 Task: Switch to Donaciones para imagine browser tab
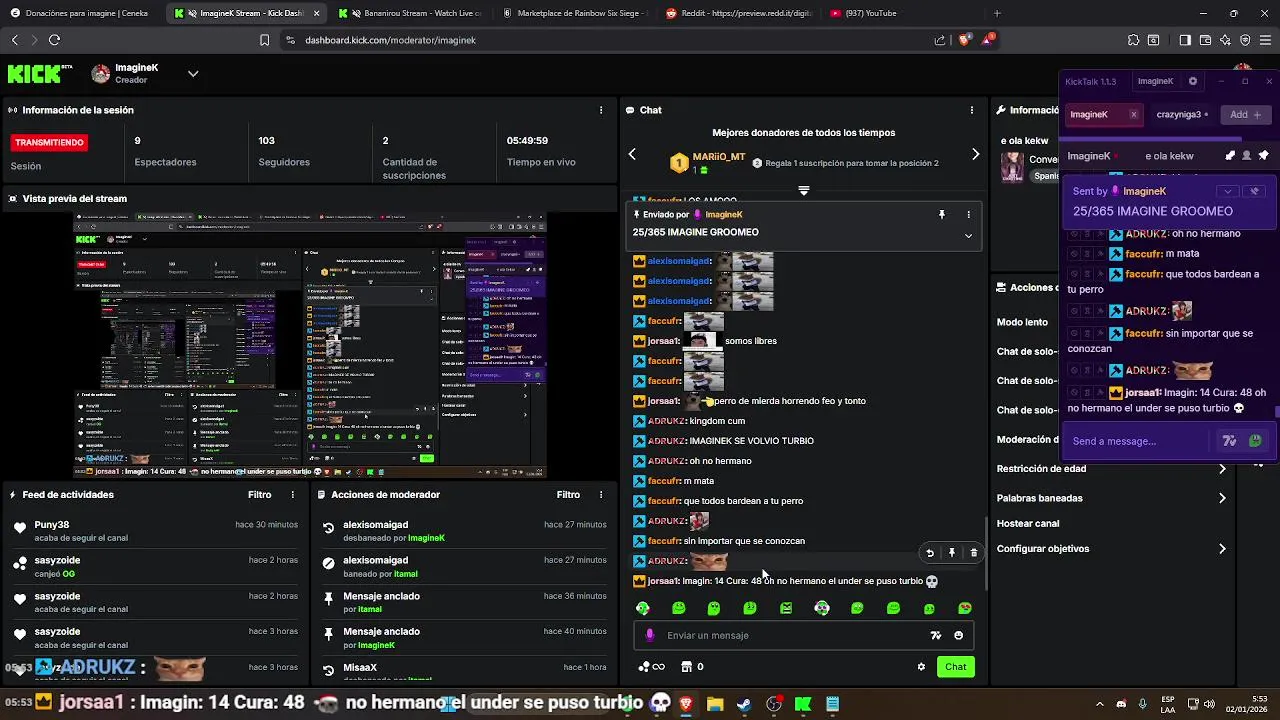point(82,13)
